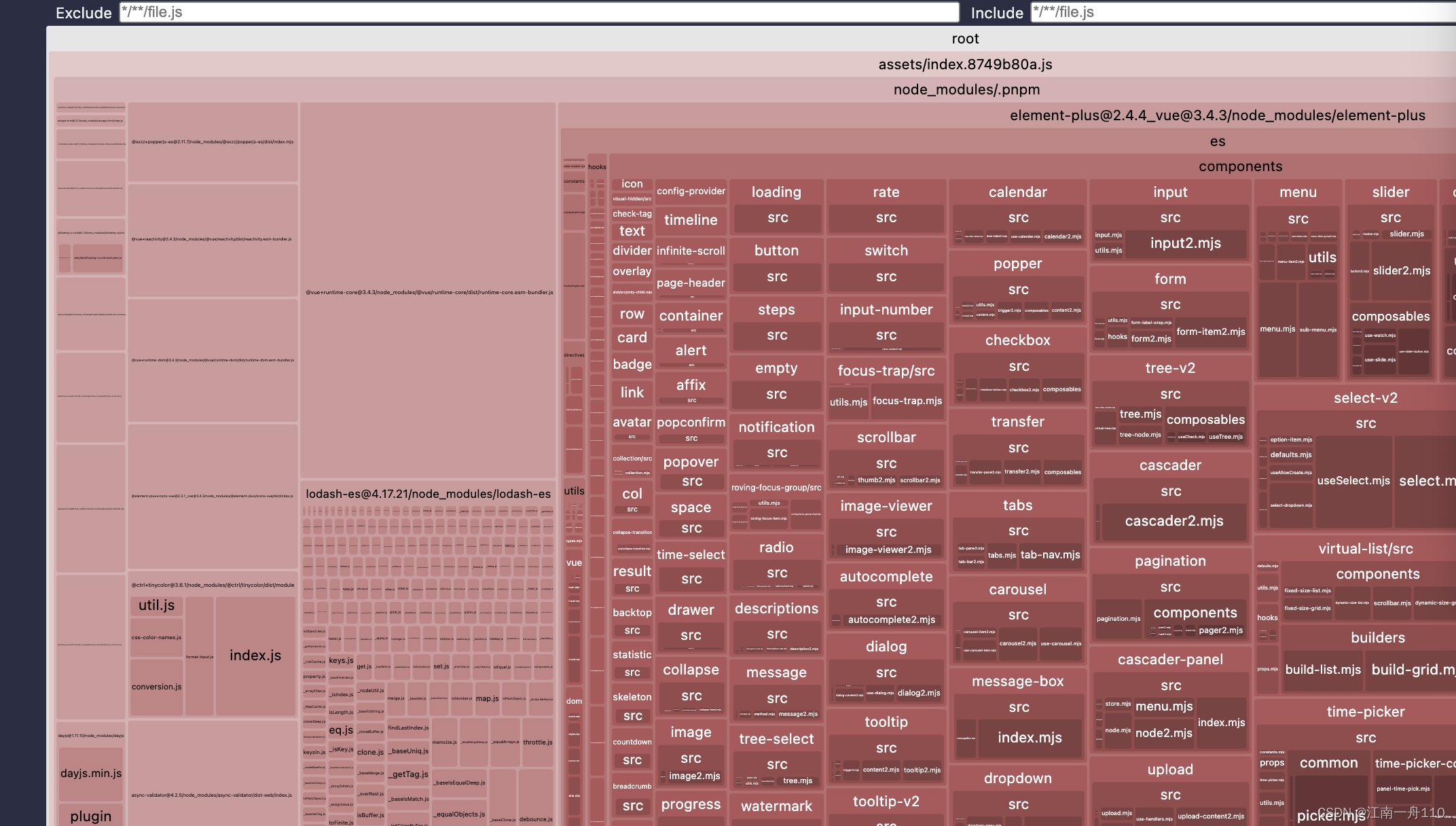Select the 'calendar' component header
The height and width of the screenshot is (826, 1456).
coord(1017,192)
